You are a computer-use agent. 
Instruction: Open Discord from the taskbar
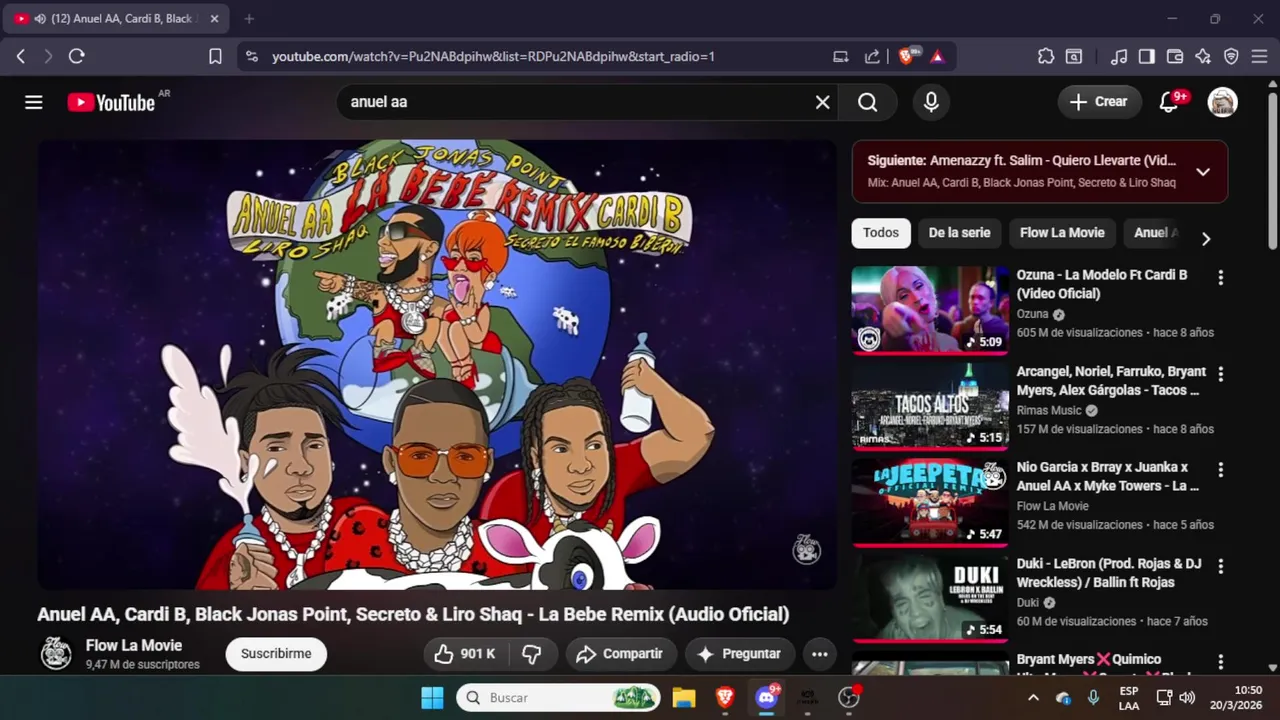767,698
